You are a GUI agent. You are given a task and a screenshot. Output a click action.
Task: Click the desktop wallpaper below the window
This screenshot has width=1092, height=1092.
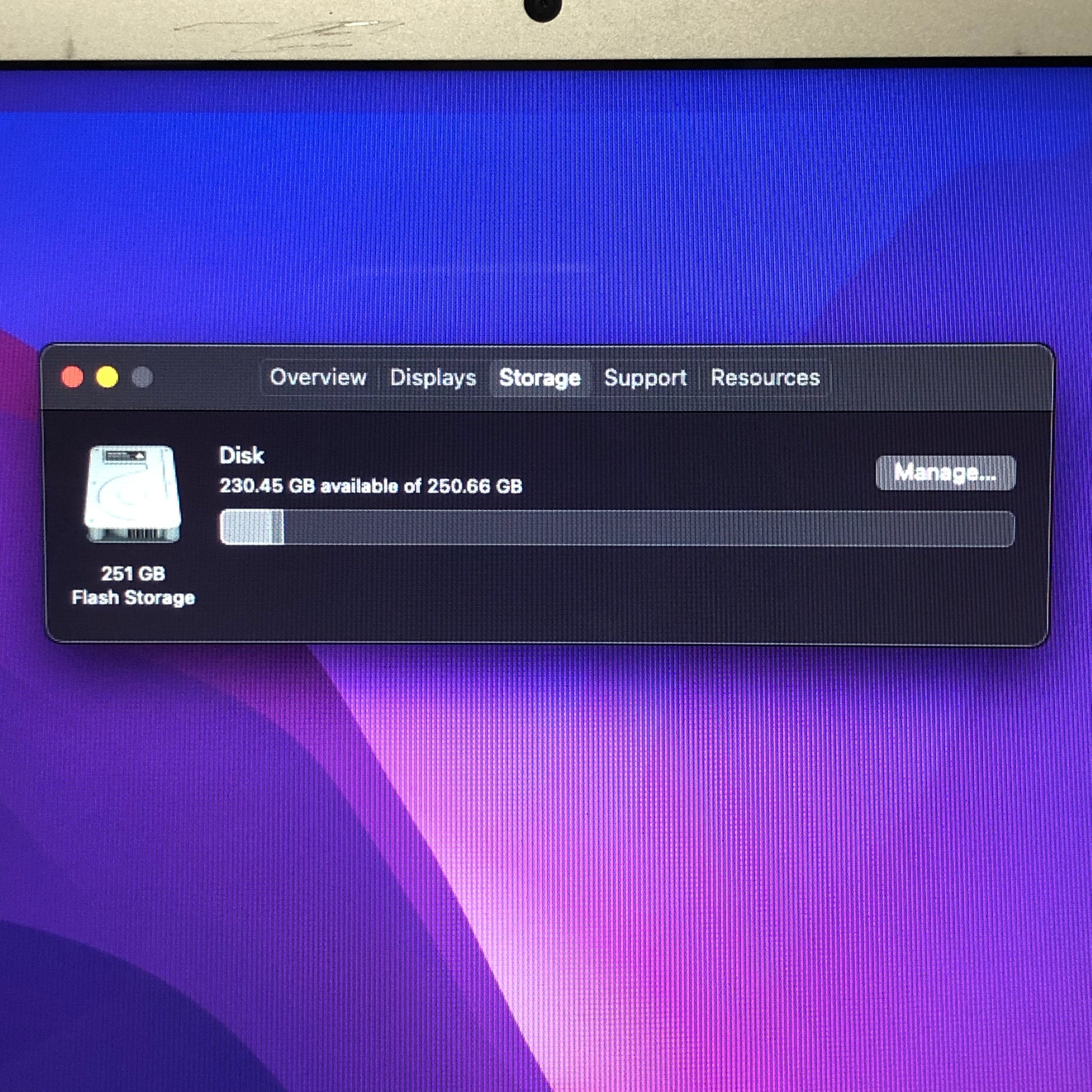point(565,848)
